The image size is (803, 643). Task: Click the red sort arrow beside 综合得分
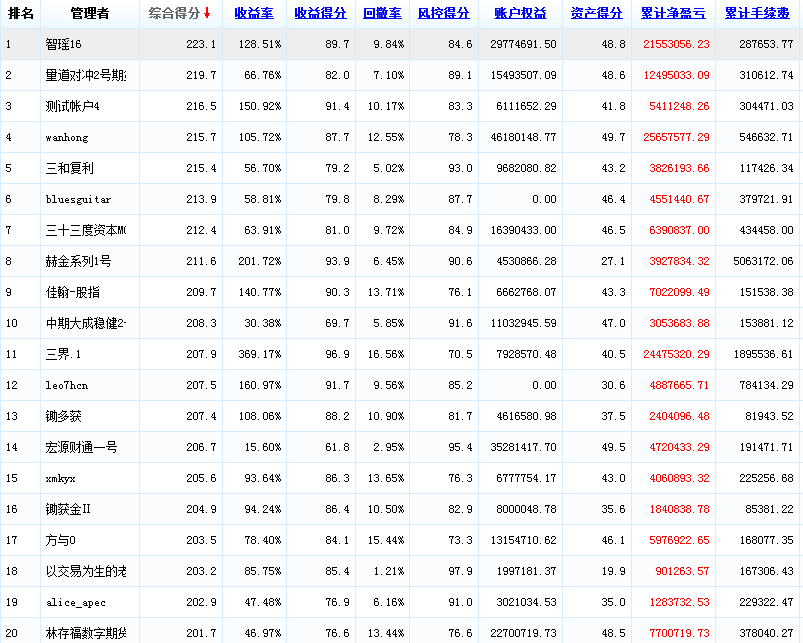click(207, 14)
